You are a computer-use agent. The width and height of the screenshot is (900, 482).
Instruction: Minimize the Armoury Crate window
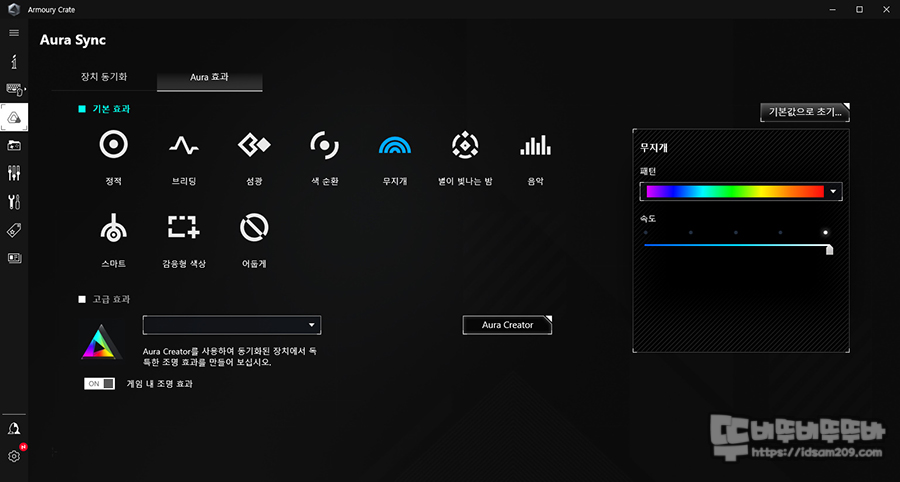pyautogui.click(x=832, y=9)
